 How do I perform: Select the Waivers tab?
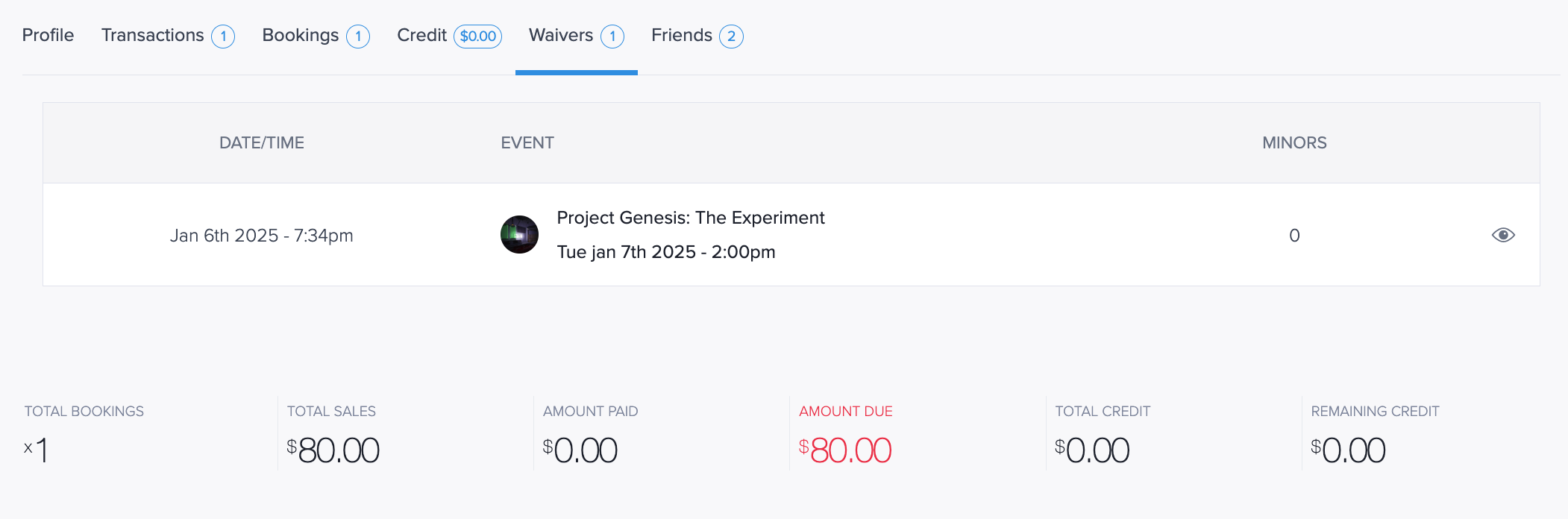pyautogui.click(x=576, y=35)
